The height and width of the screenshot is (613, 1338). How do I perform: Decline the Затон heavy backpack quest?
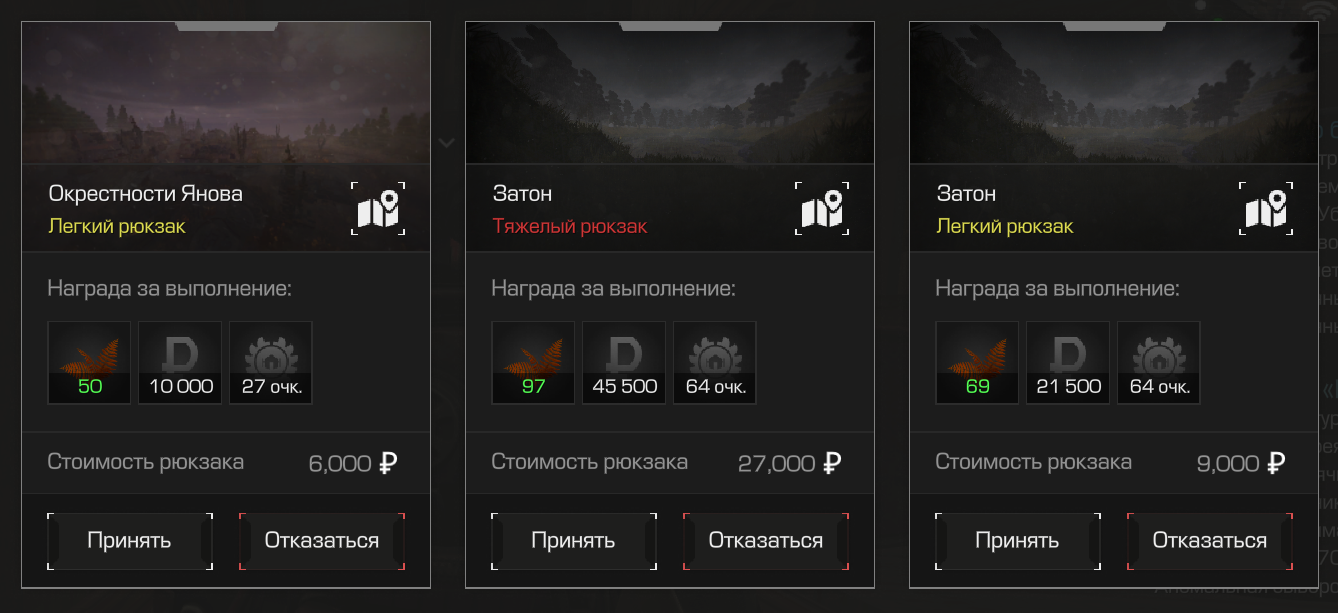point(766,541)
